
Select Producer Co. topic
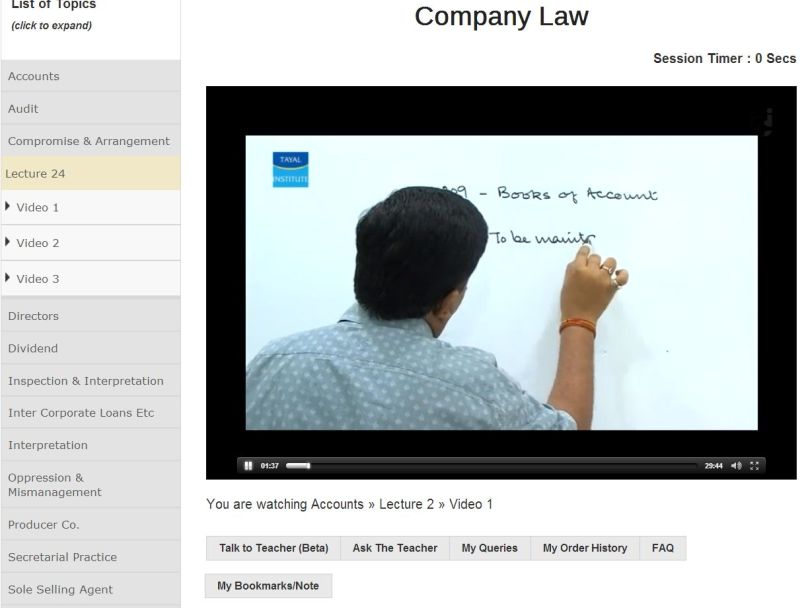pos(44,525)
